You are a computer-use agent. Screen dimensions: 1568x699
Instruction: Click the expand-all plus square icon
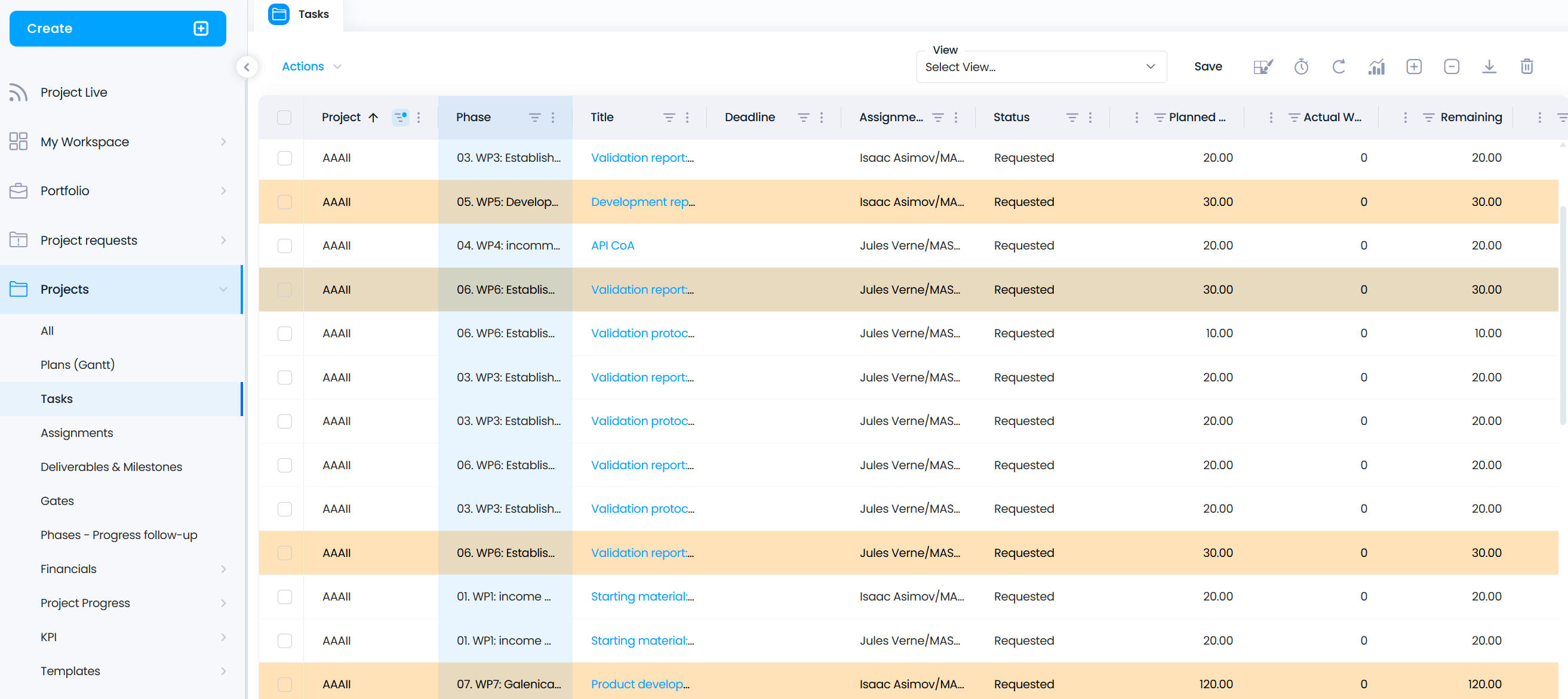[1414, 66]
